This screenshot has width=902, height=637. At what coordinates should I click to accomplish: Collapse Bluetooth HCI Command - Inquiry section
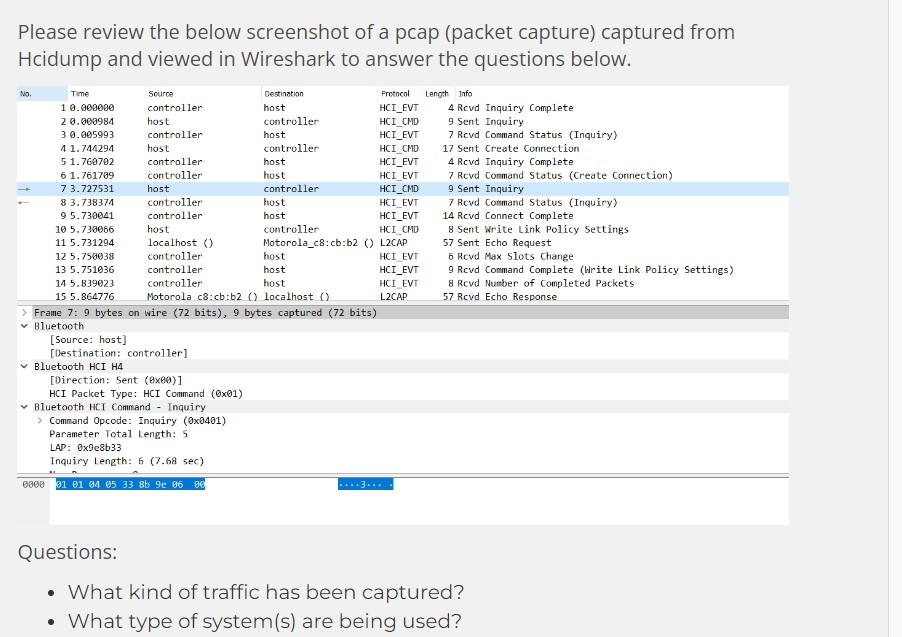24,407
